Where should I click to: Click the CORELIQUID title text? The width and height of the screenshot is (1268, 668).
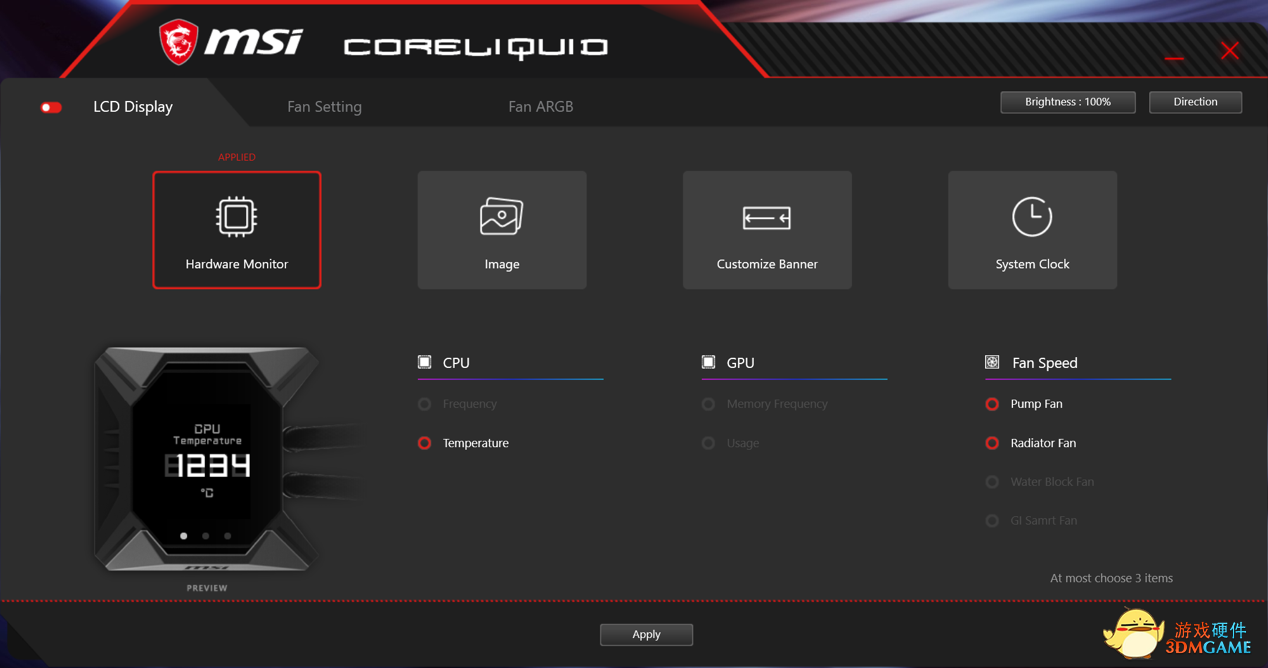tap(476, 47)
